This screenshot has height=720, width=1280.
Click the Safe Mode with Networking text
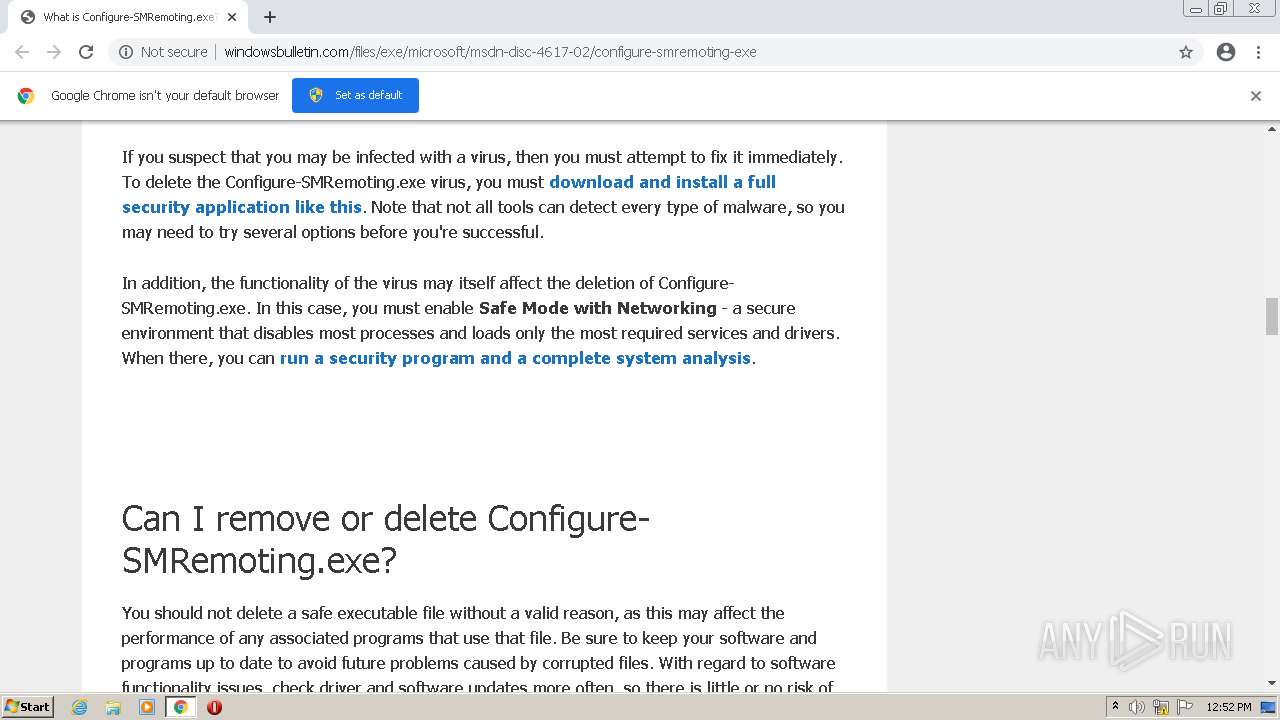pyautogui.click(x=598, y=308)
